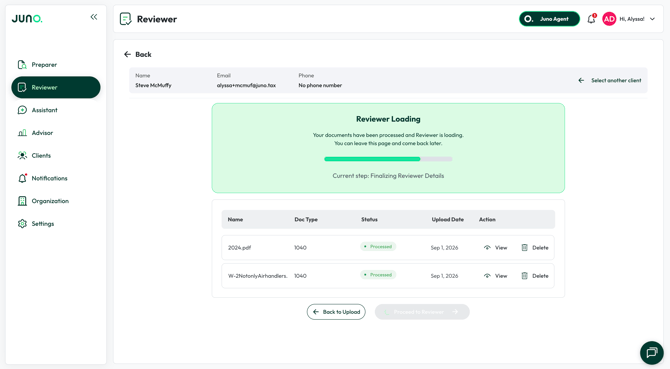Open the chat support bubble
The height and width of the screenshot is (369, 670).
pyautogui.click(x=652, y=352)
